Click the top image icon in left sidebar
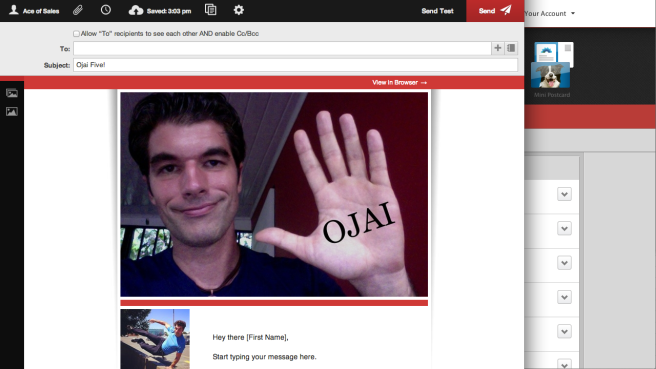The image size is (656, 369). point(12,93)
